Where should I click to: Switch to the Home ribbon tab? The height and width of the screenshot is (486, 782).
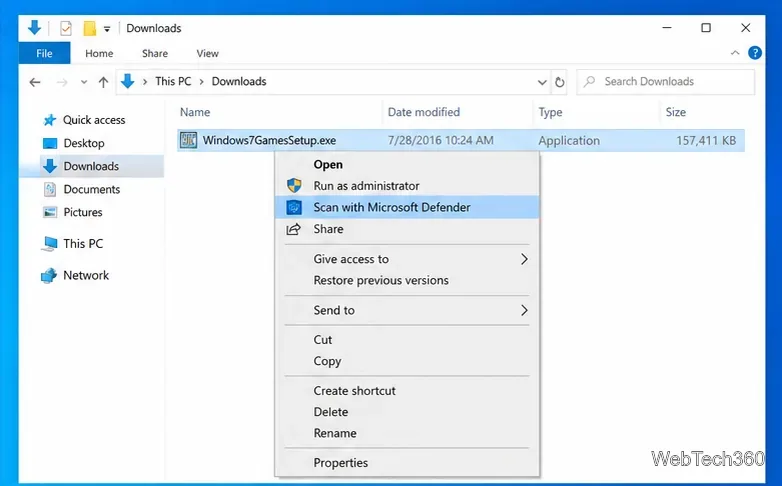point(99,53)
